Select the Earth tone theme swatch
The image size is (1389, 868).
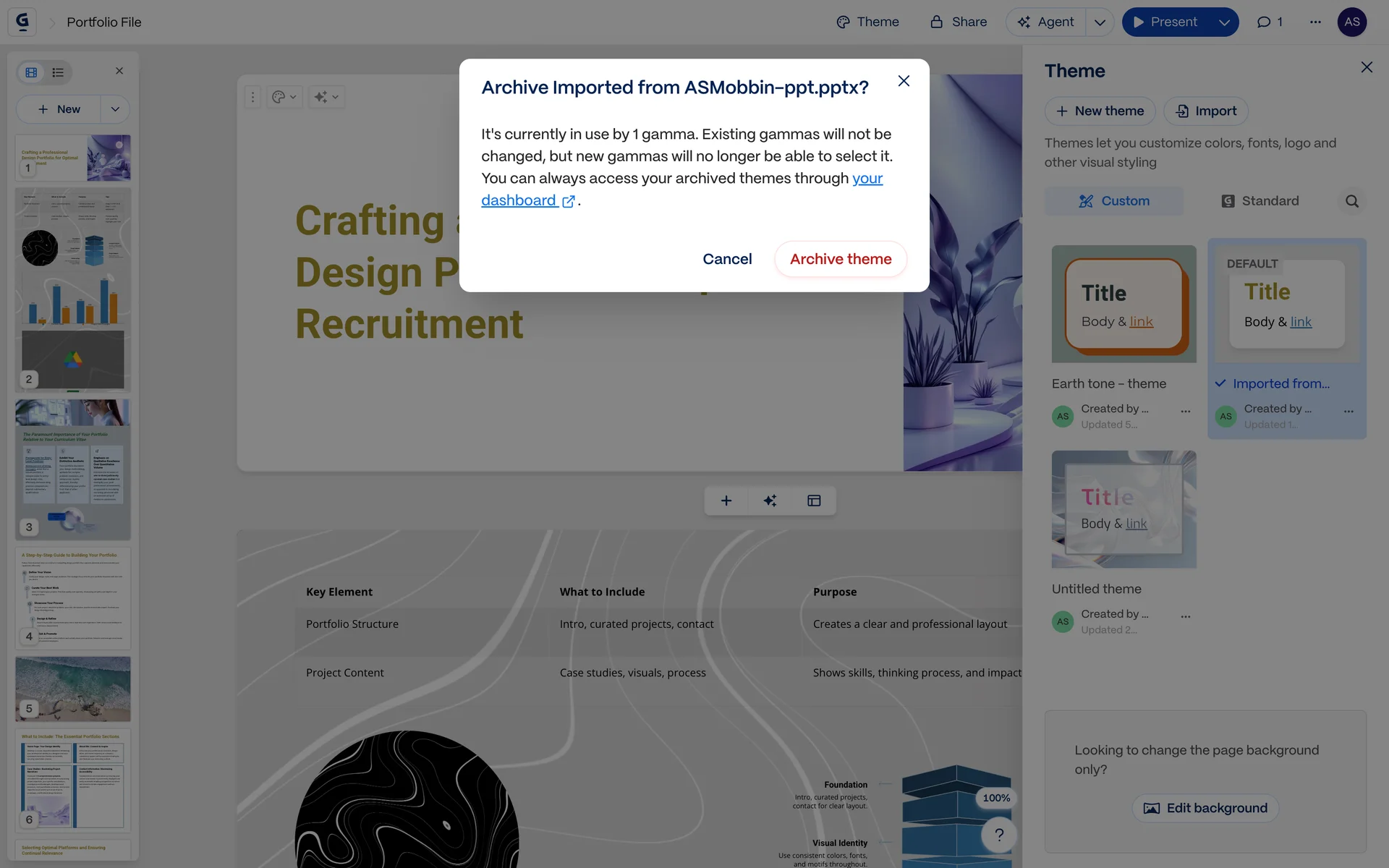pyautogui.click(x=1123, y=304)
